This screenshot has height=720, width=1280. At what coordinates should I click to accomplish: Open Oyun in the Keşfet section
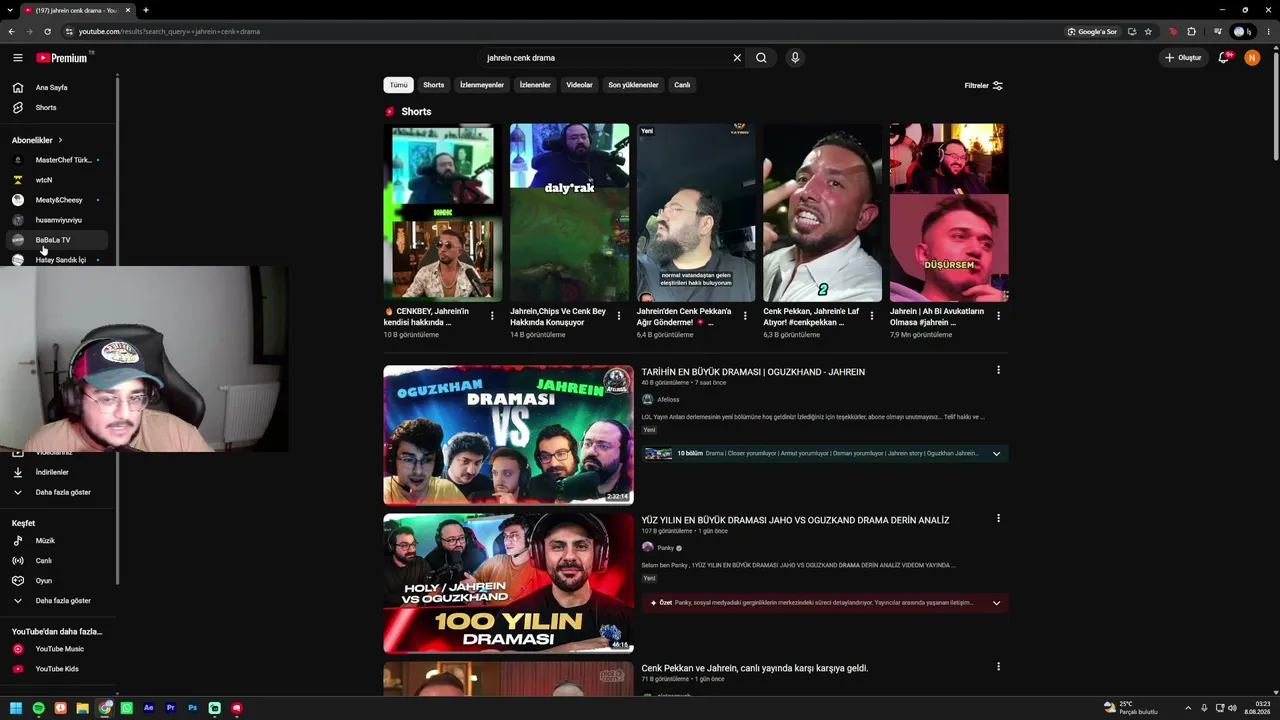pos(58,581)
